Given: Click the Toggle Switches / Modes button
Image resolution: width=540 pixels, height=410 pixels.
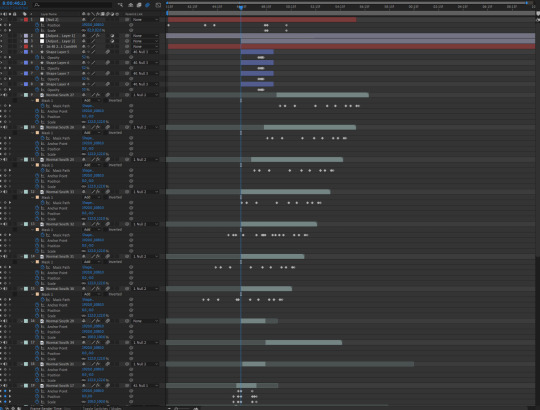Looking at the screenshot, I should pos(102,408).
